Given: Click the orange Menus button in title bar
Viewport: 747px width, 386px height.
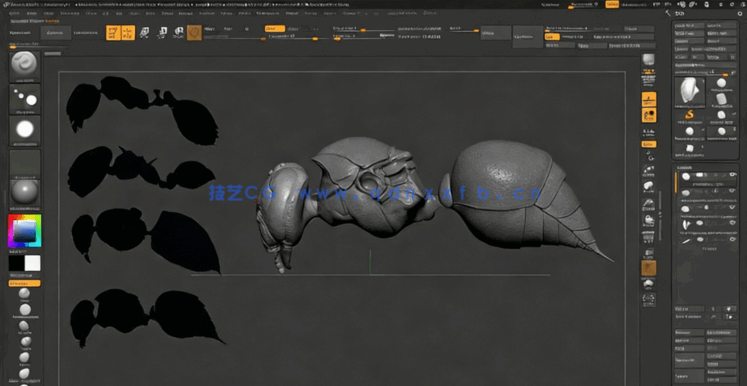Looking at the screenshot, I should pos(612,4).
